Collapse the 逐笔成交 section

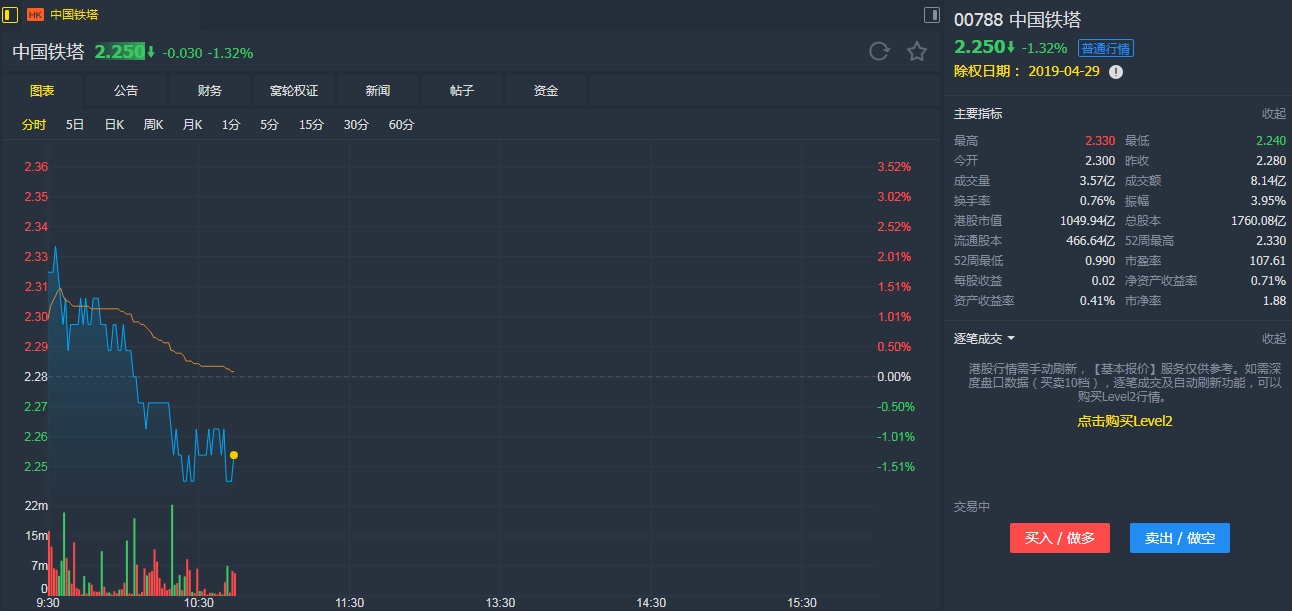click(x=1273, y=339)
